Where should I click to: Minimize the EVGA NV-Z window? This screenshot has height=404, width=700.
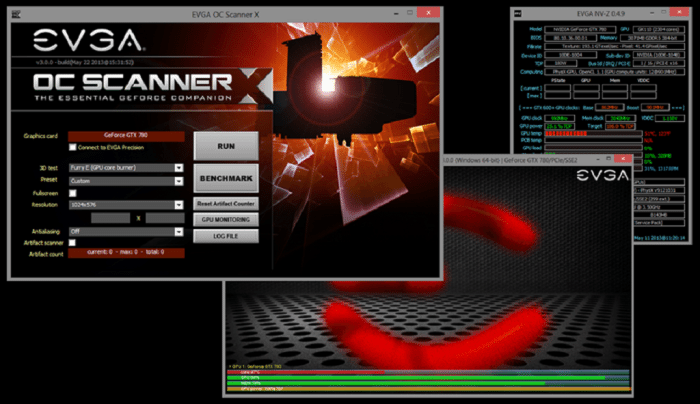pyautogui.click(x=652, y=13)
